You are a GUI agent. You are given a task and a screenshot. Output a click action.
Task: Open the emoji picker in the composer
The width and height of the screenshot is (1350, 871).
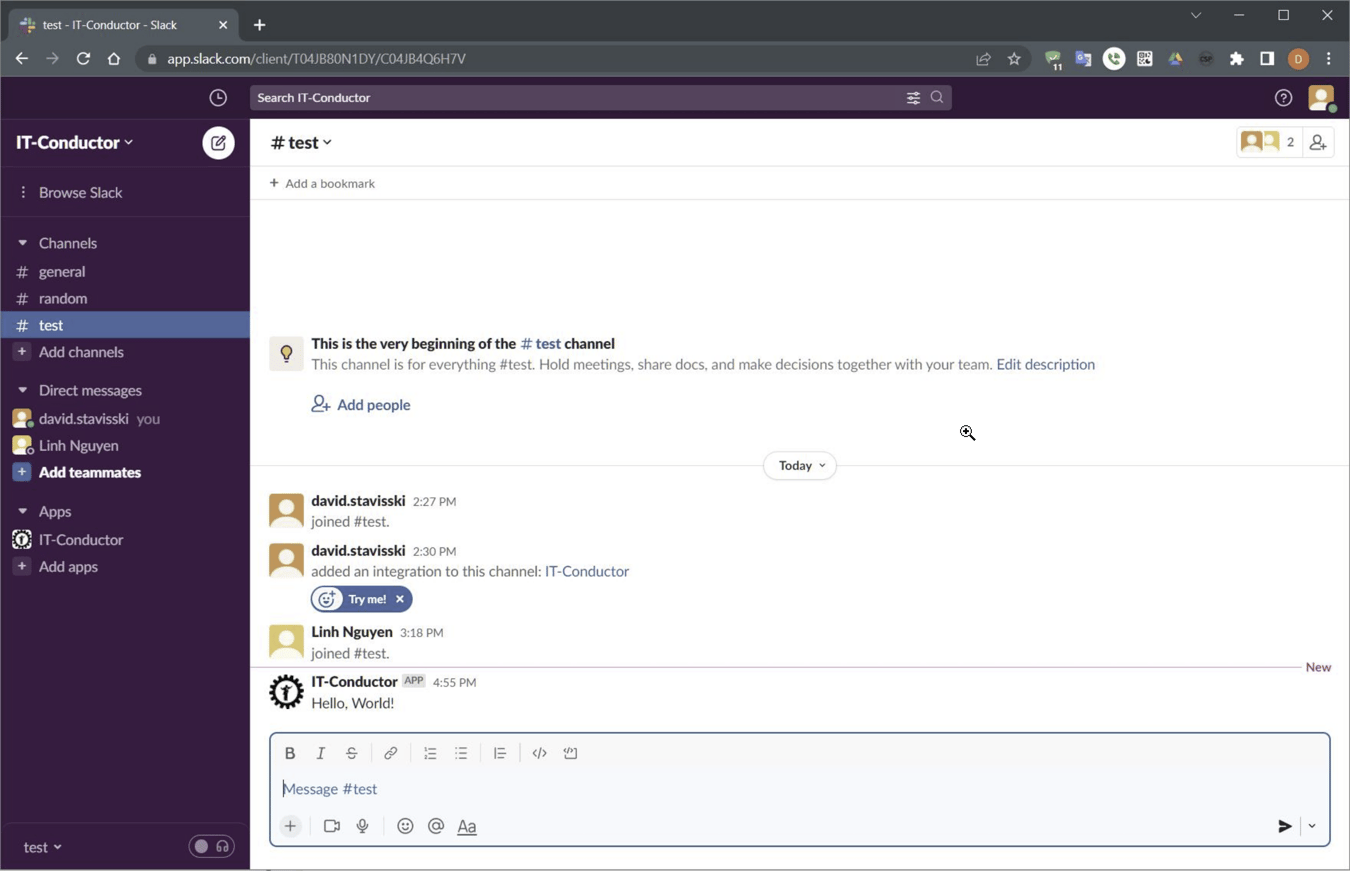coord(405,826)
